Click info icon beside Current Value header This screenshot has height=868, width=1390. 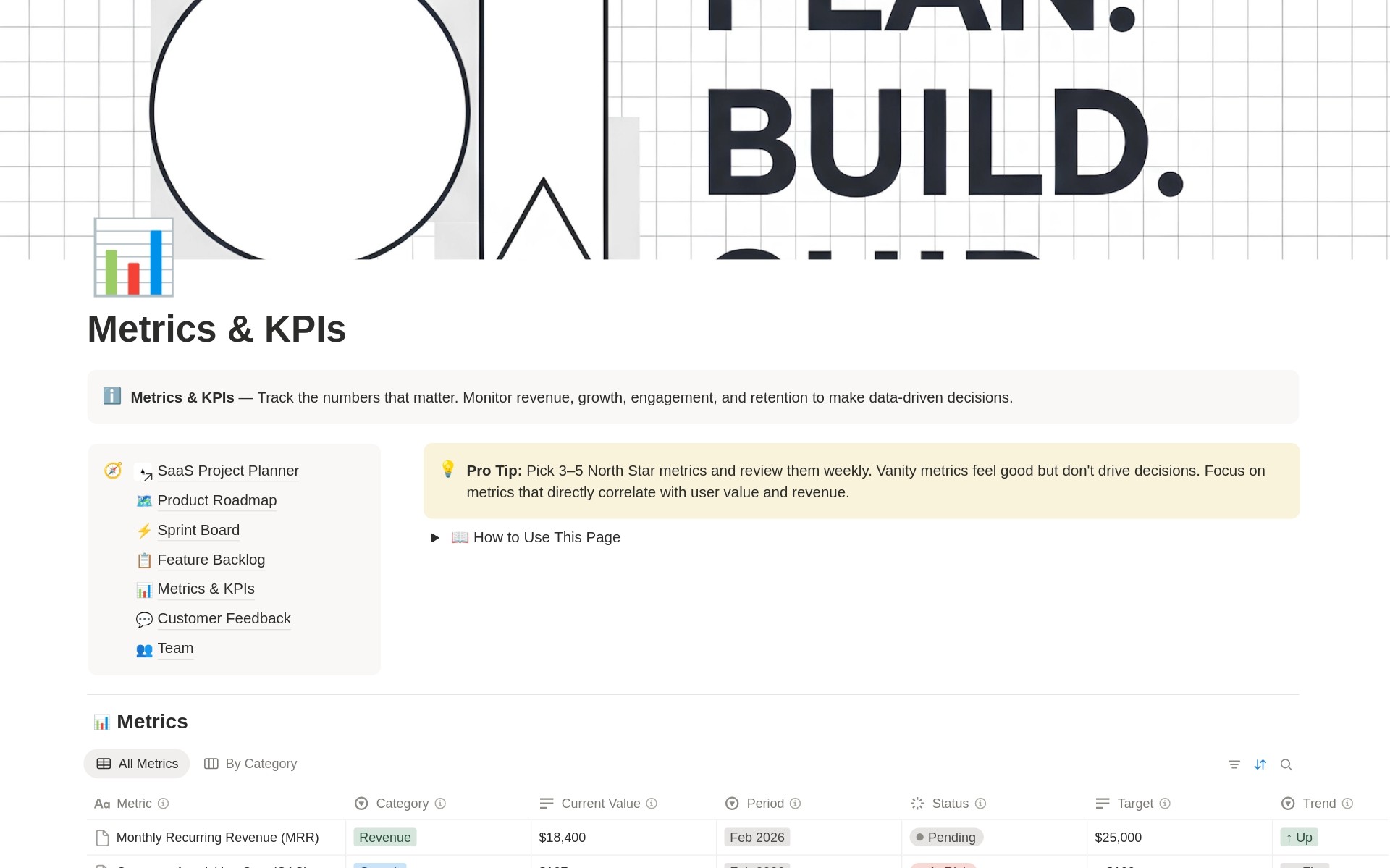coord(652,804)
